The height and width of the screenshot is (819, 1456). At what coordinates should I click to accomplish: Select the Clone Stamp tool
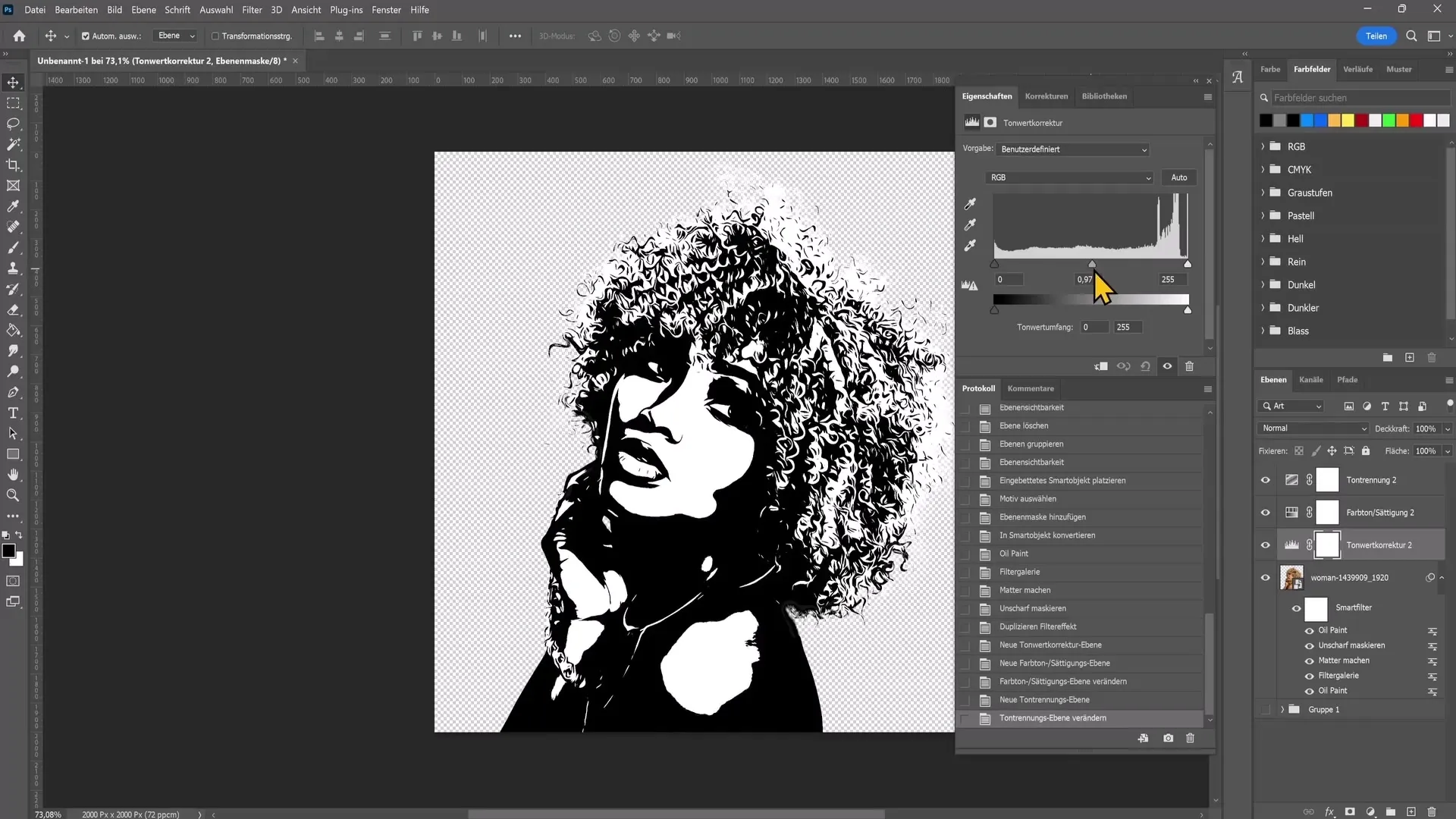[x=13, y=269]
